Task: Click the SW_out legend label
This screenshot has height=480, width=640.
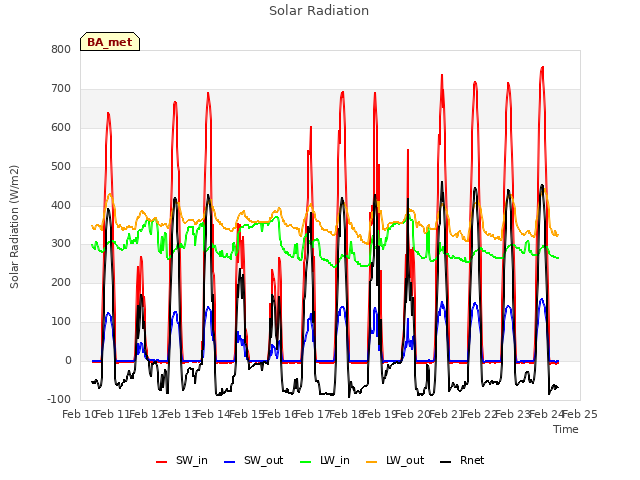Action: point(263,460)
